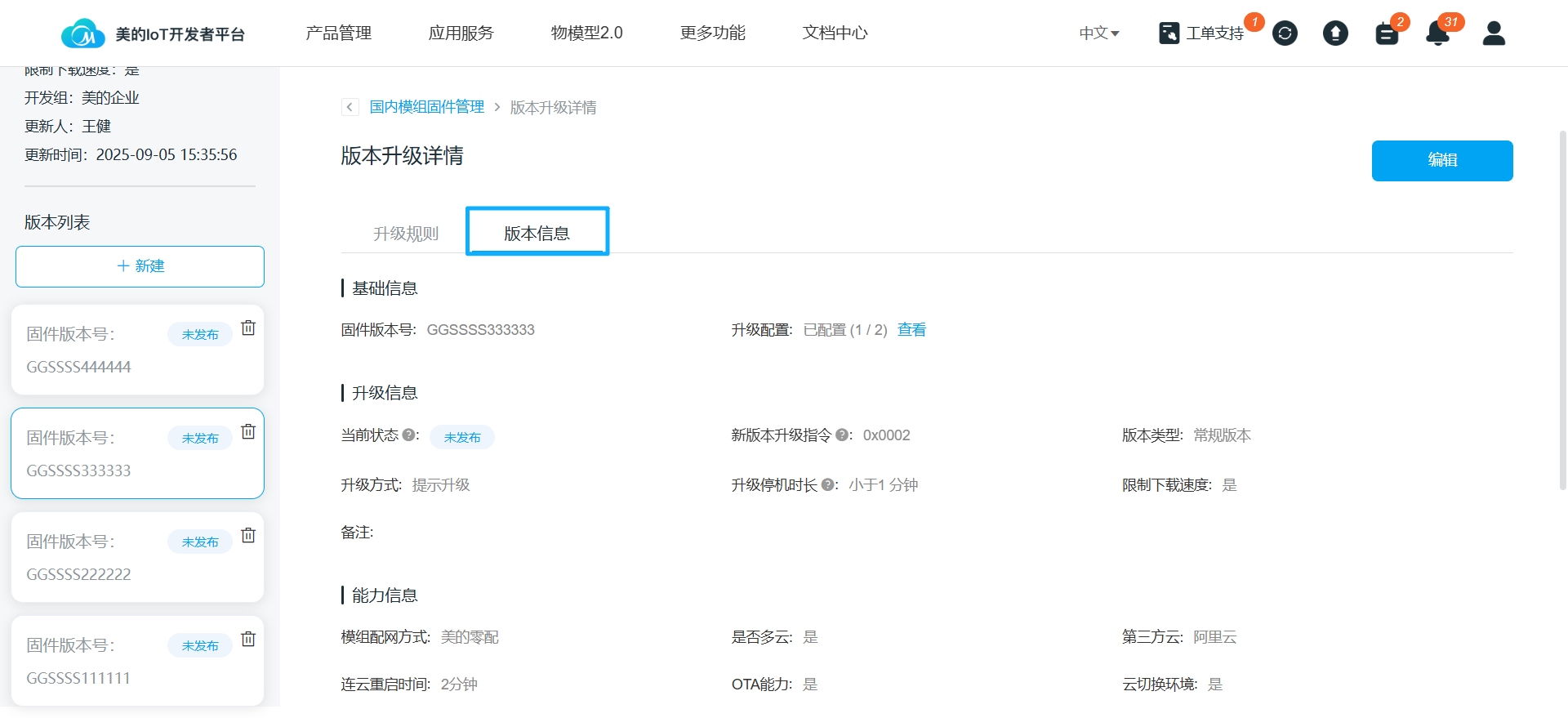Open the notification bell with 31 alerts
Image resolution: width=1568 pixels, height=718 pixels.
[1437, 33]
